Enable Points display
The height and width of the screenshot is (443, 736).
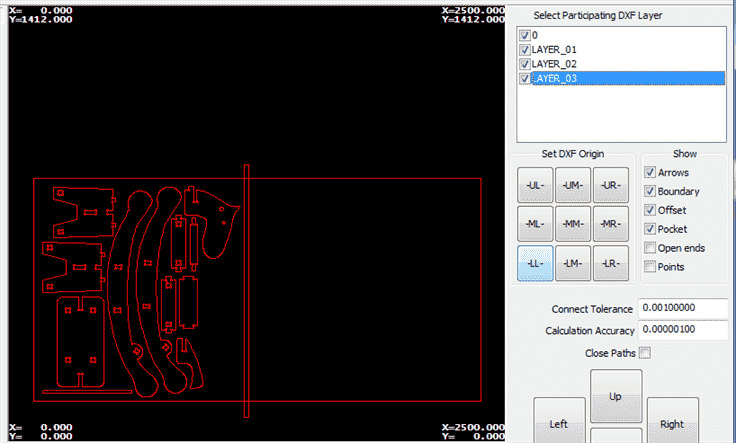coord(650,267)
